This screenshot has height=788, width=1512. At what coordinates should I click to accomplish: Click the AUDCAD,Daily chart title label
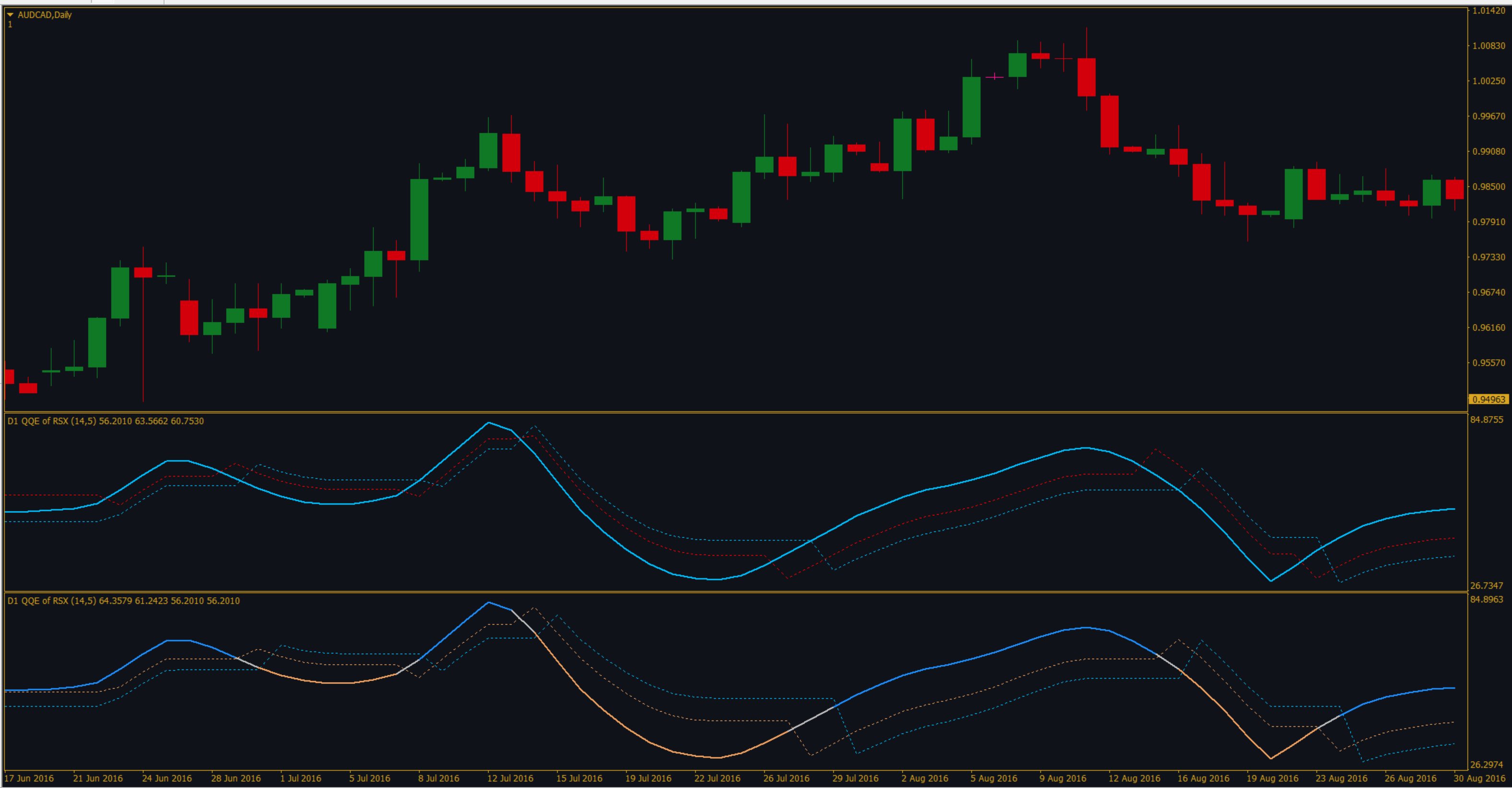pyautogui.click(x=45, y=15)
